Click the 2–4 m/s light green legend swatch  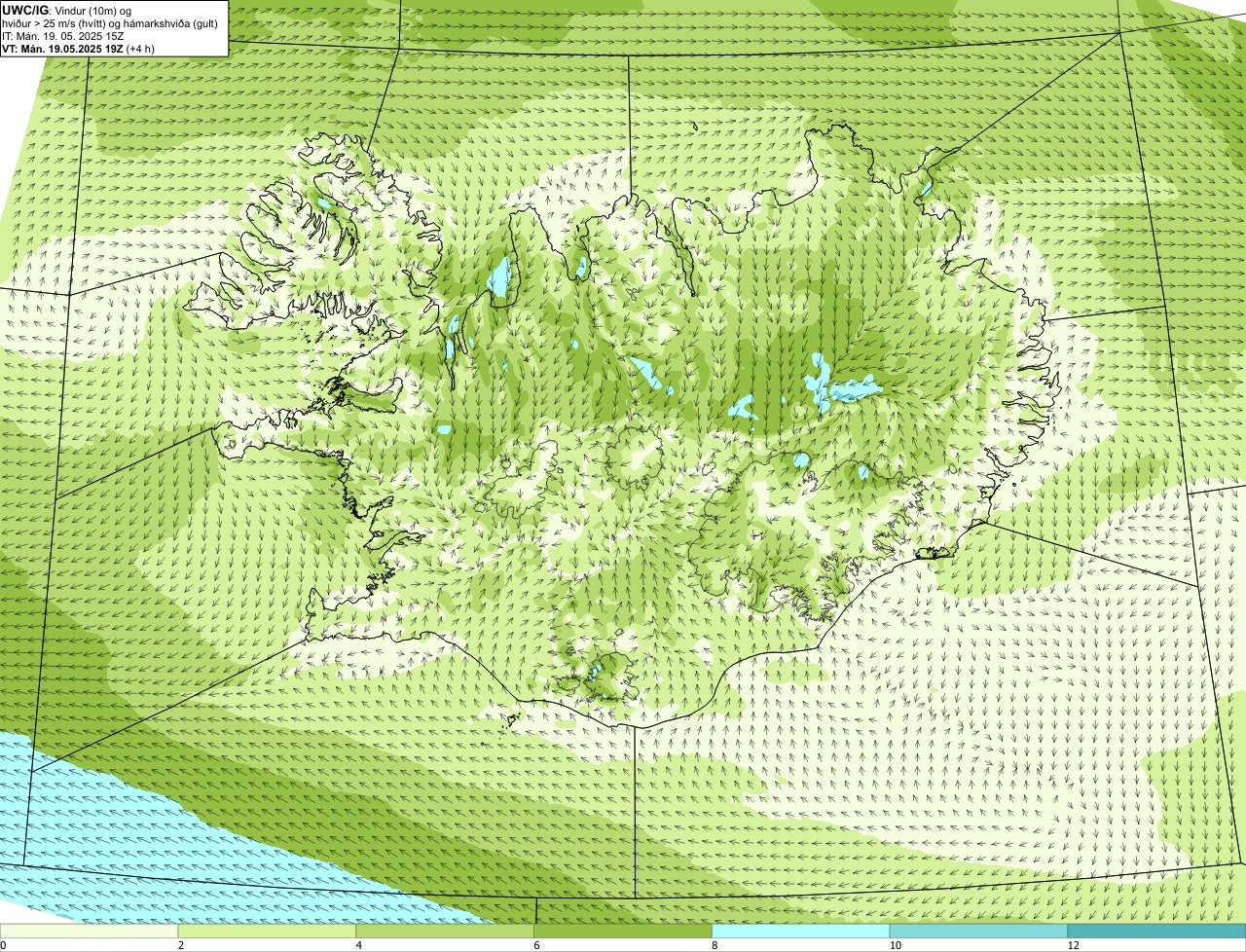tap(268, 932)
